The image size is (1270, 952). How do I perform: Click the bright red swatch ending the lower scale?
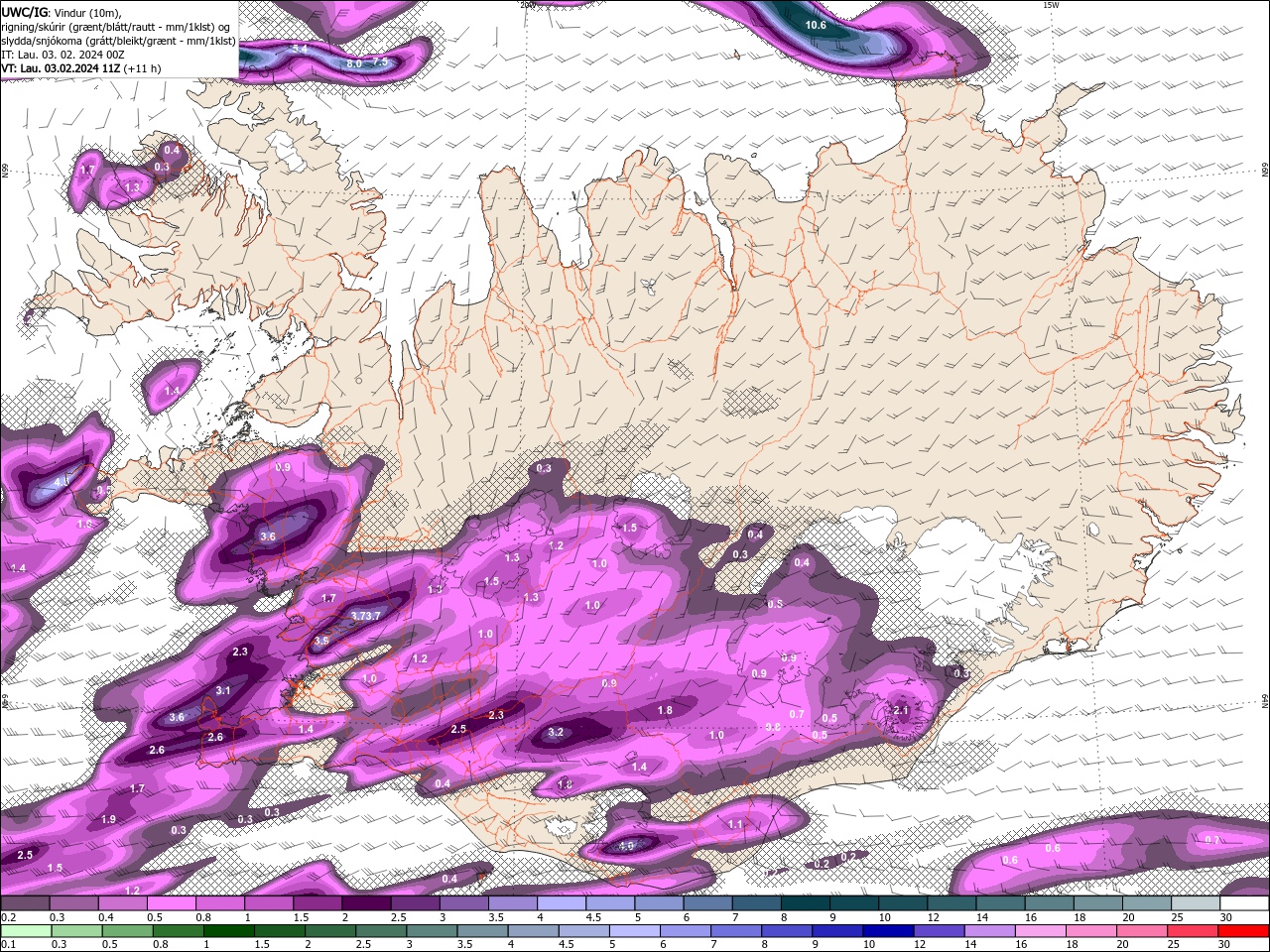(x=1243, y=930)
